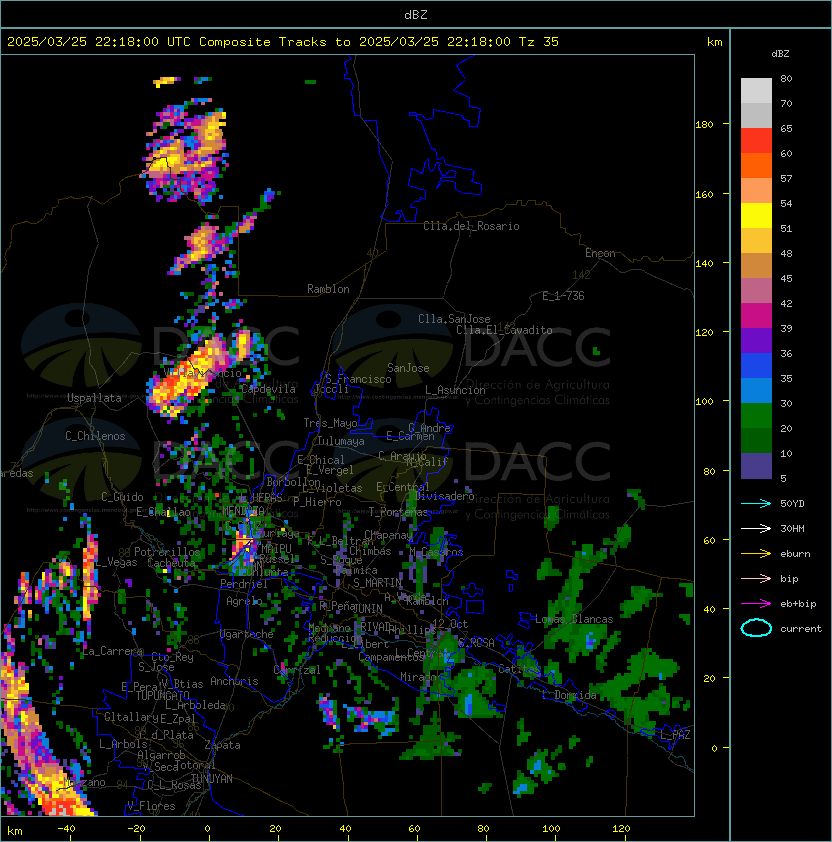Click the JUNIN town label
This screenshot has width=832, height=842.
pyautogui.click(x=367, y=608)
